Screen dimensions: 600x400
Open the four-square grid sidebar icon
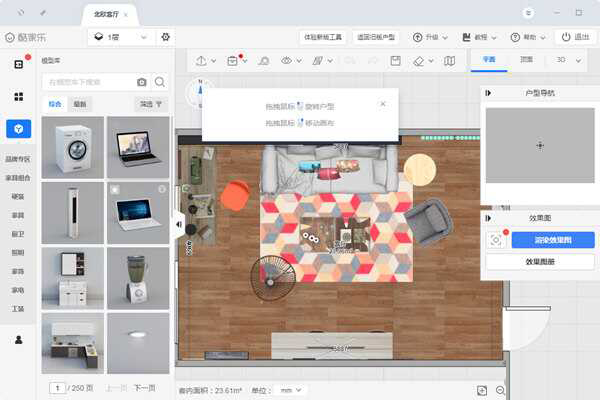coord(18,97)
